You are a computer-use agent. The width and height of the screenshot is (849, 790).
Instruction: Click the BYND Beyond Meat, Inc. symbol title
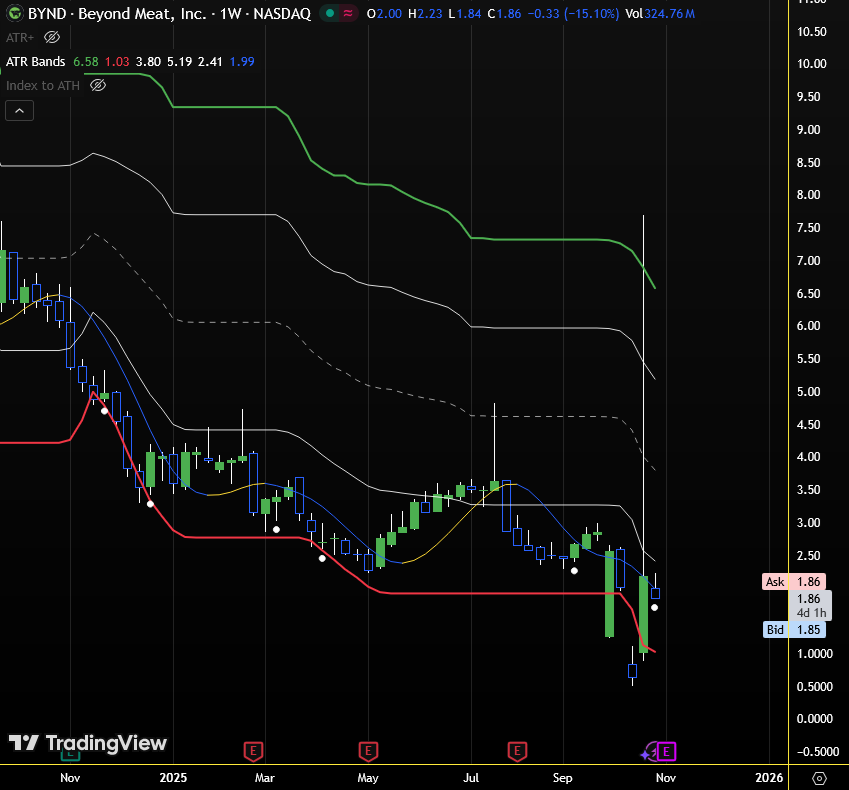point(169,14)
